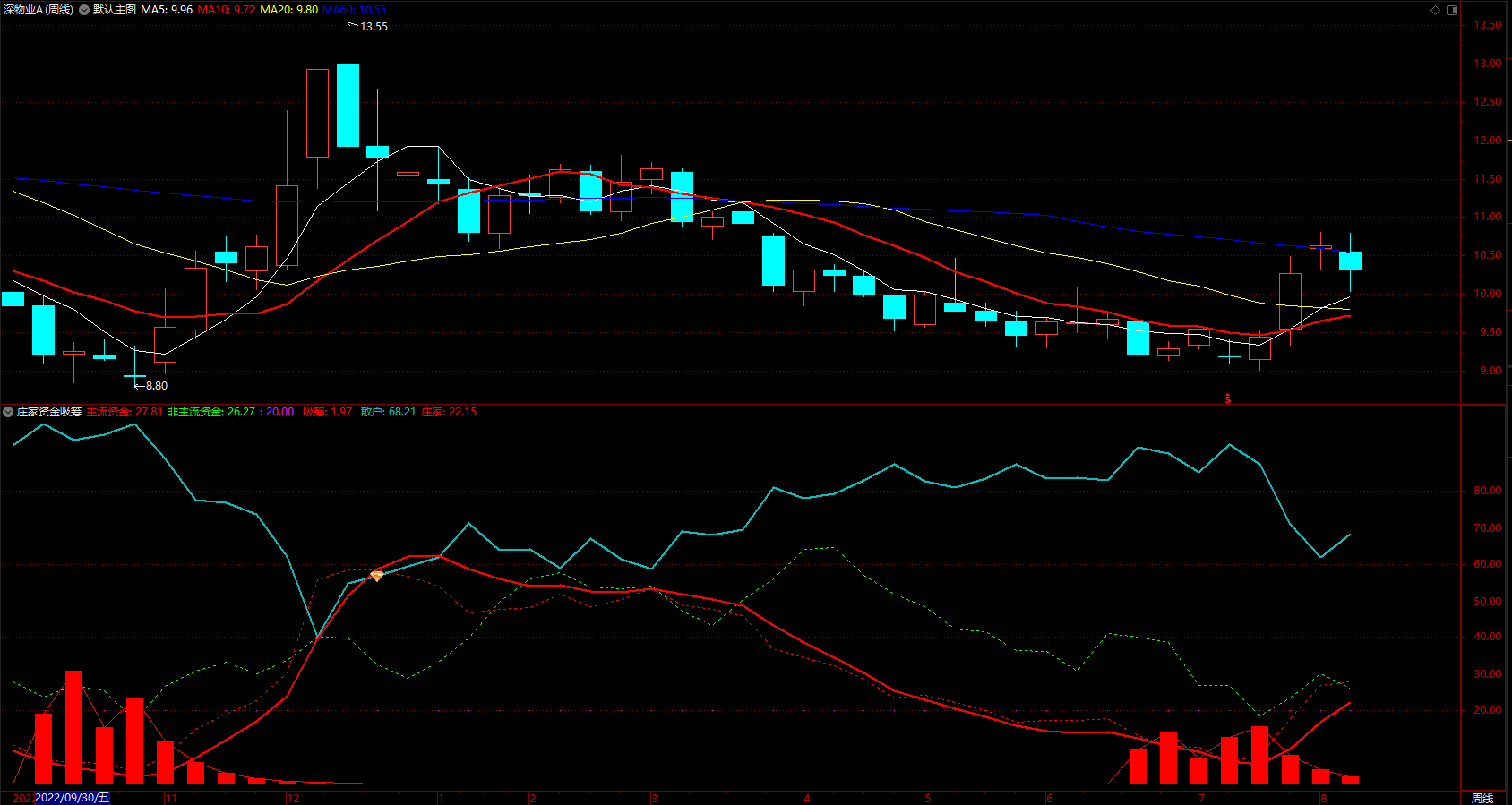Click the diamond icon at top right

[1435, 10]
